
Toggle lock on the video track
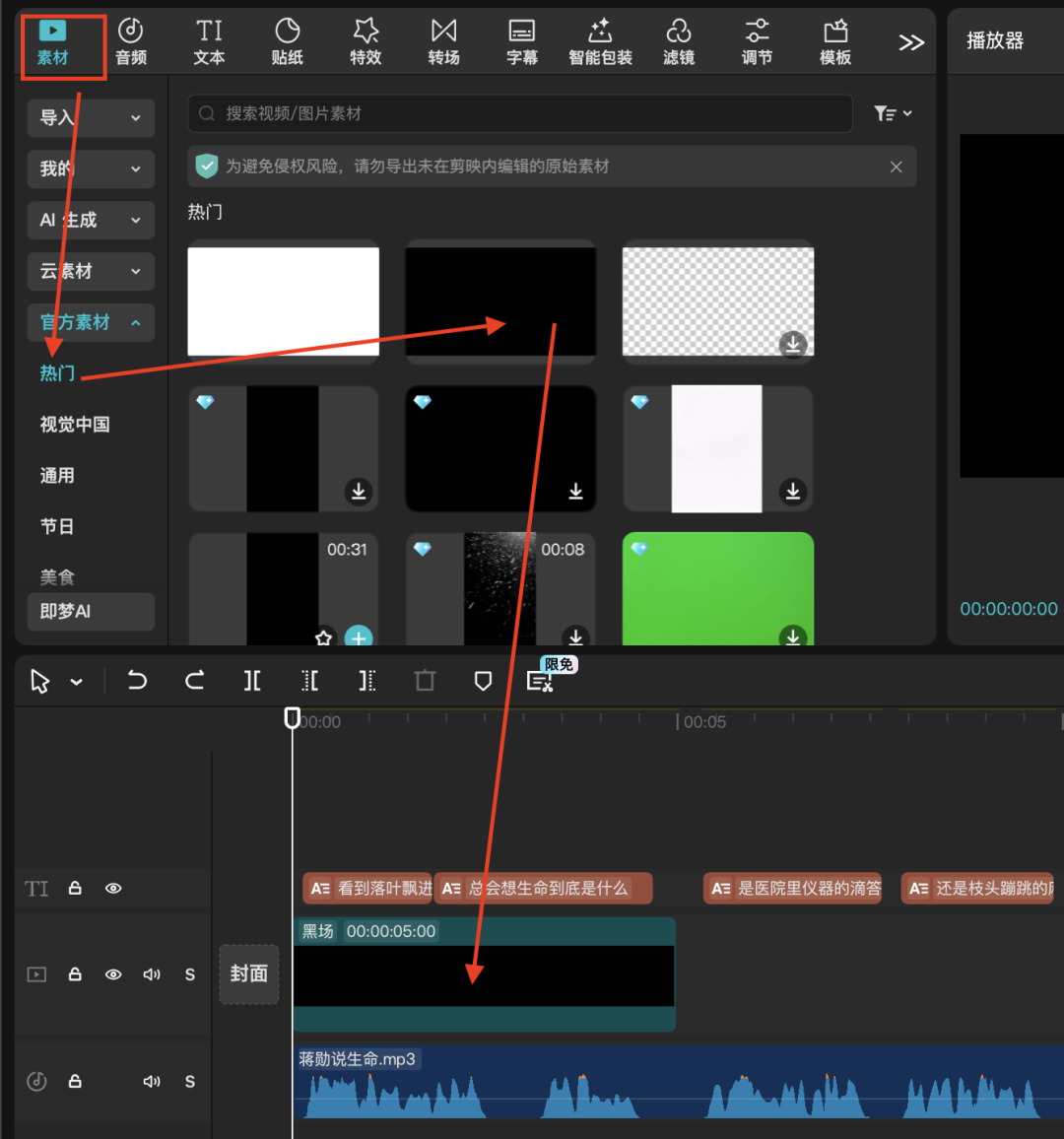click(x=75, y=974)
